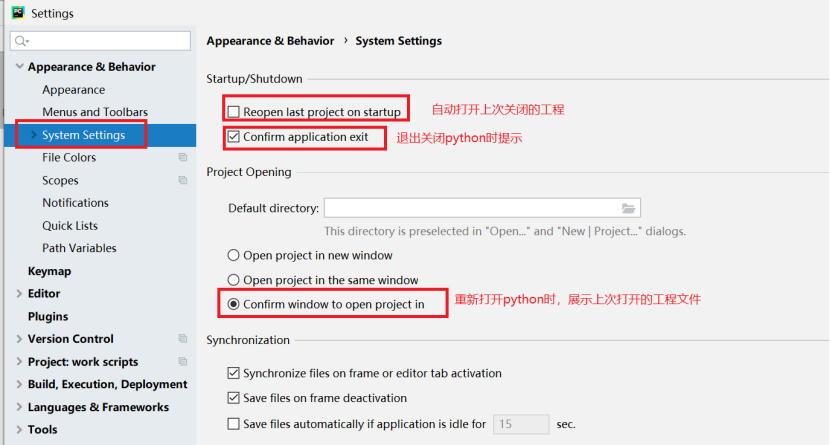Open the Appearance settings page
Screen dimensions: 830x445
click(x=74, y=89)
